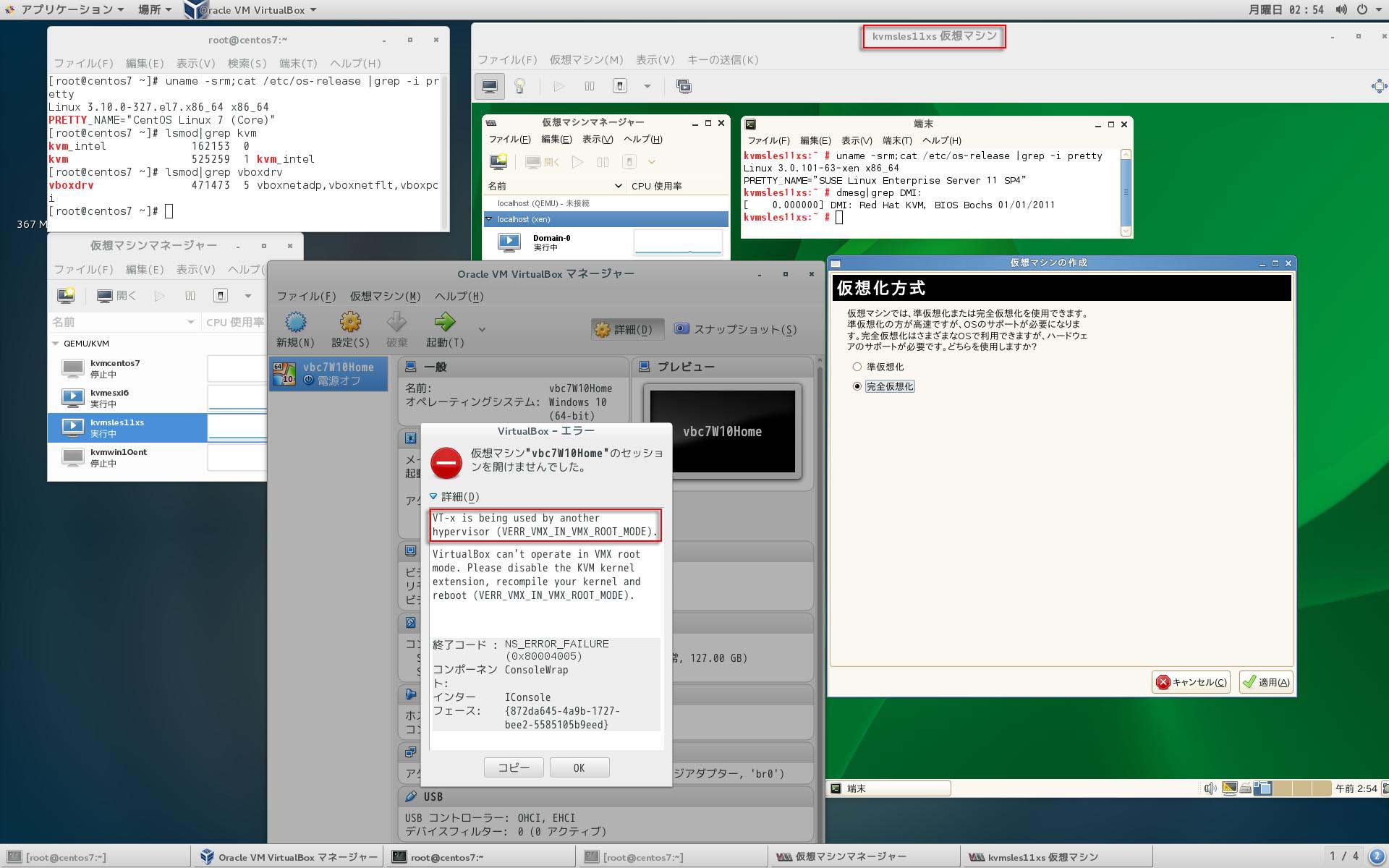Click new VM icon in guest VM Manager toolbar
Screen dimensions: 1389x868
point(498,162)
